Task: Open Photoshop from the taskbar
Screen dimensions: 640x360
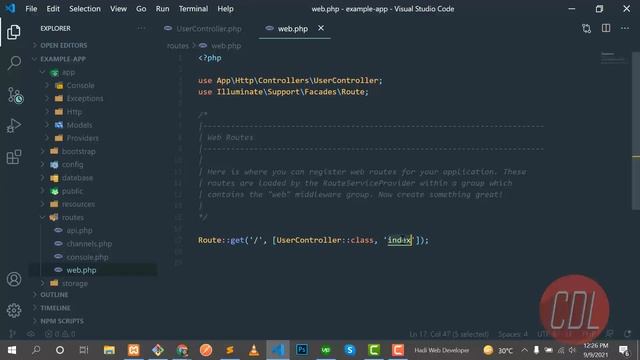Action: pos(302,350)
